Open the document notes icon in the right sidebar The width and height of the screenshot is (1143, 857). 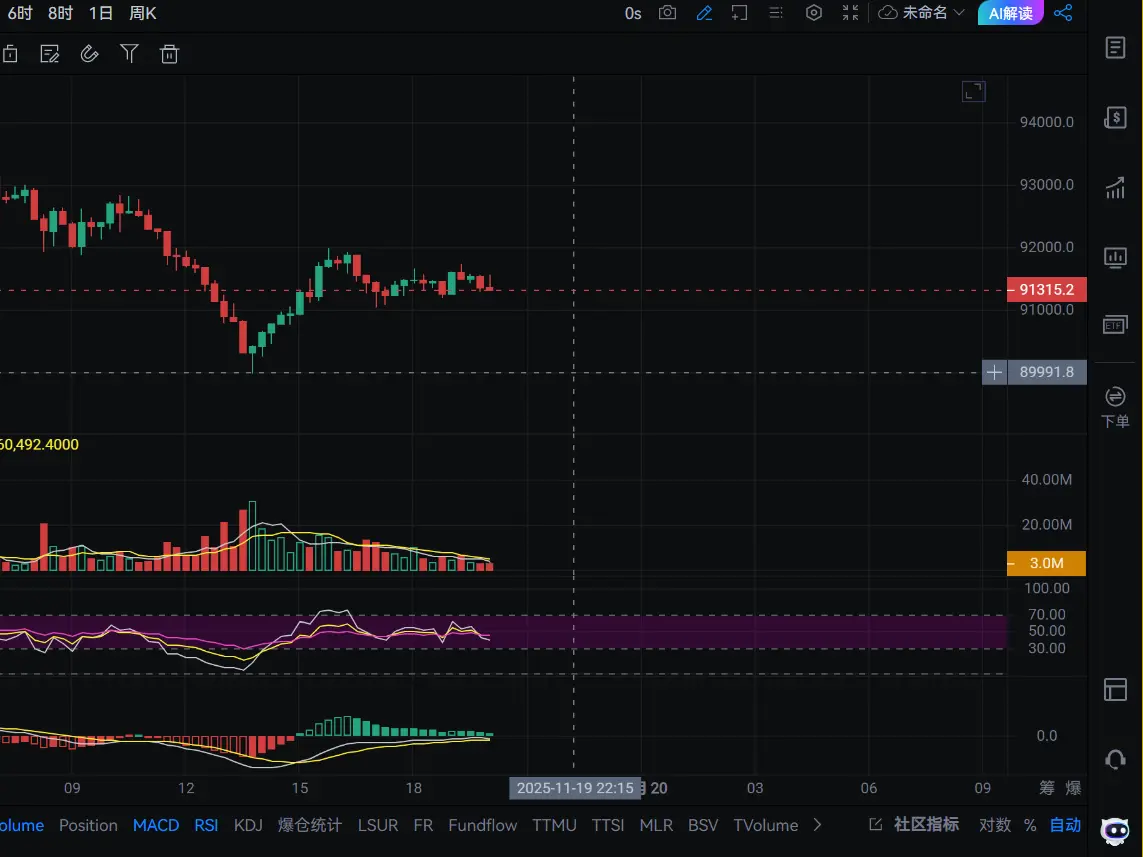pyautogui.click(x=1115, y=47)
